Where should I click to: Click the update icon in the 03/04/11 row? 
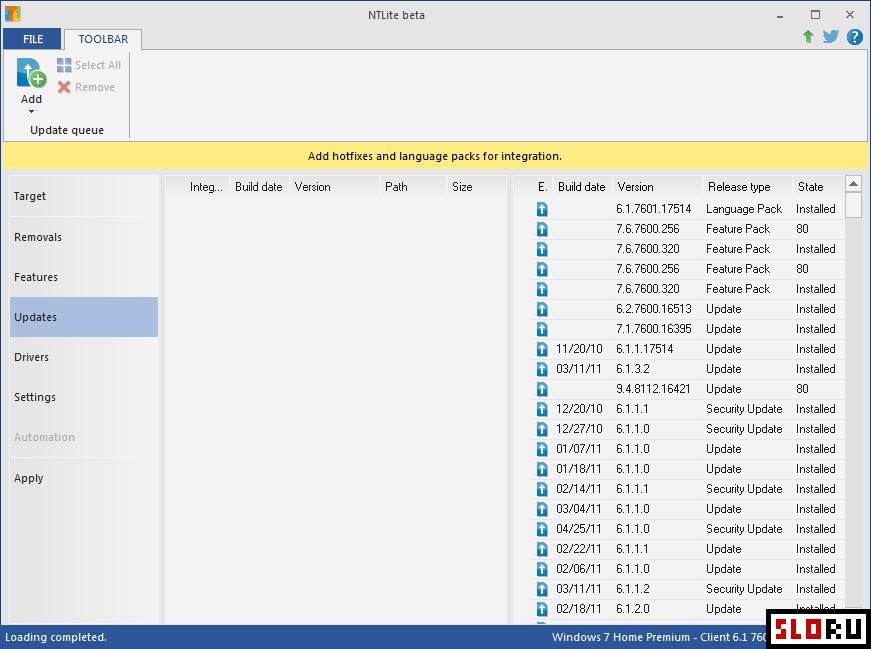(542, 509)
